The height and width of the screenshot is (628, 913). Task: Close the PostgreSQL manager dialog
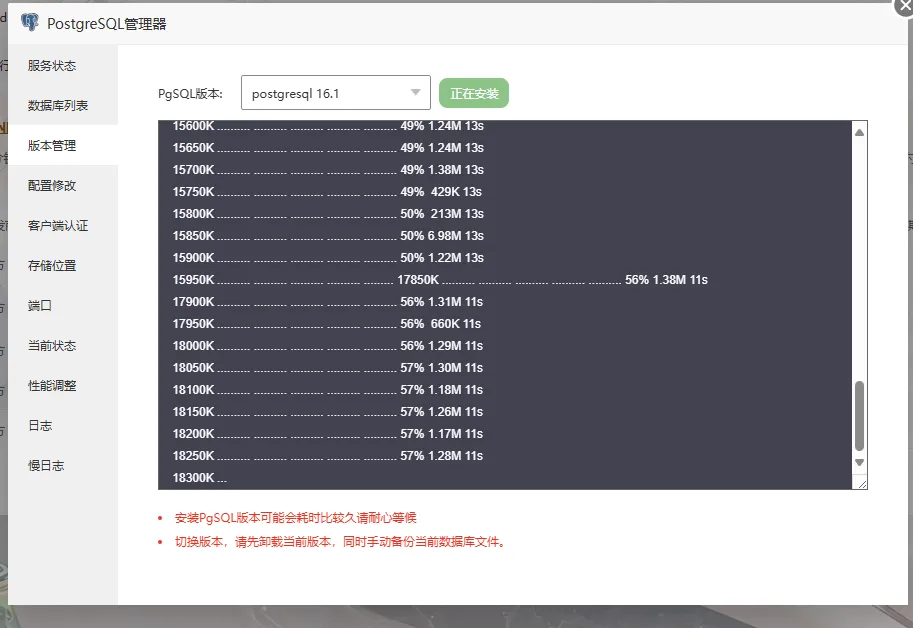905,5
